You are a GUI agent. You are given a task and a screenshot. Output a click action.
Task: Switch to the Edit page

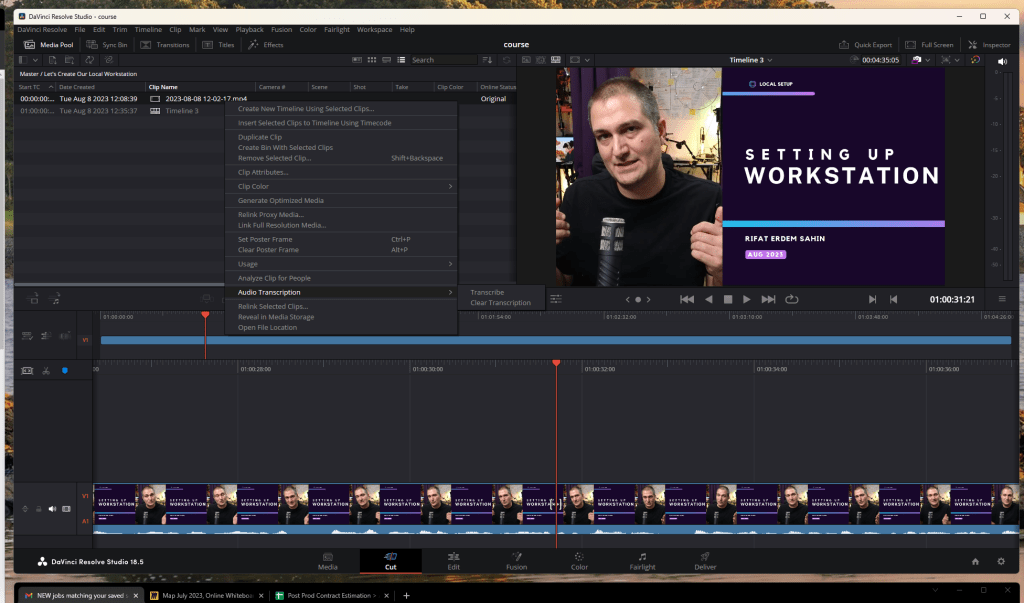coord(453,561)
